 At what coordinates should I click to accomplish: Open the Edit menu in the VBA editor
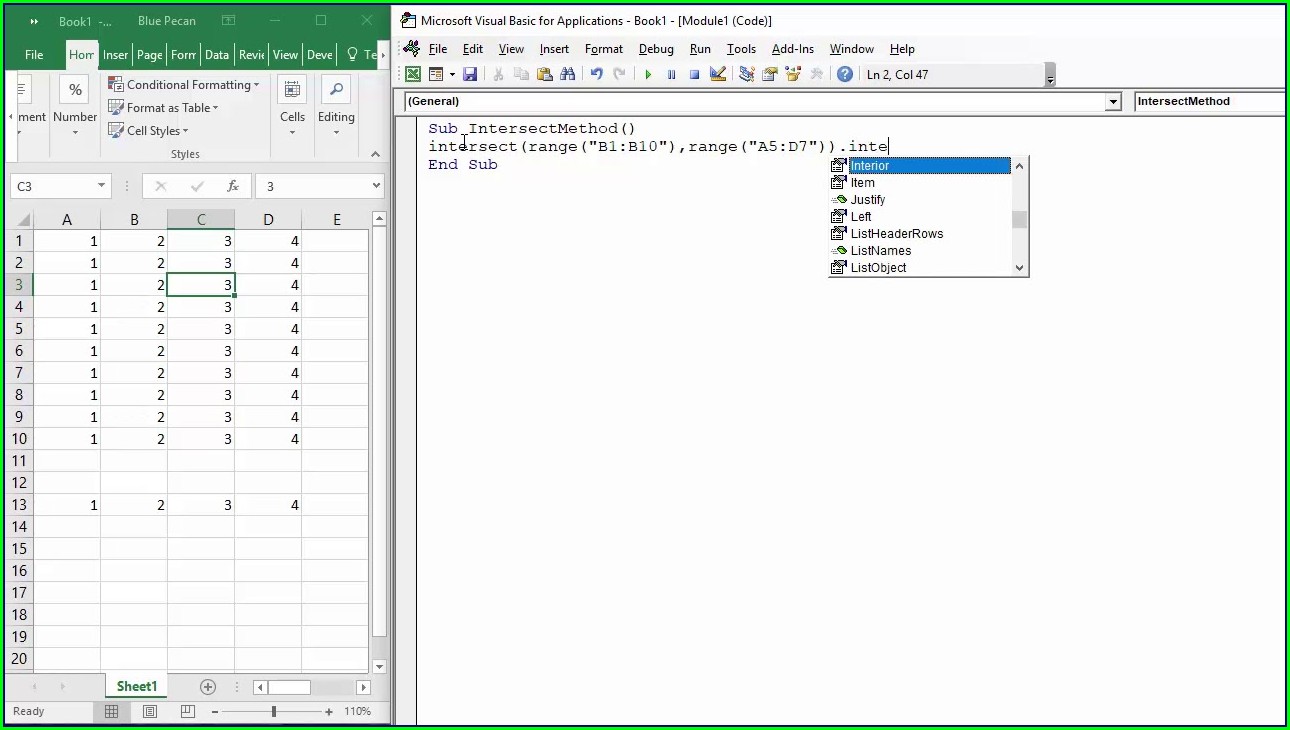[x=473, y=49]
